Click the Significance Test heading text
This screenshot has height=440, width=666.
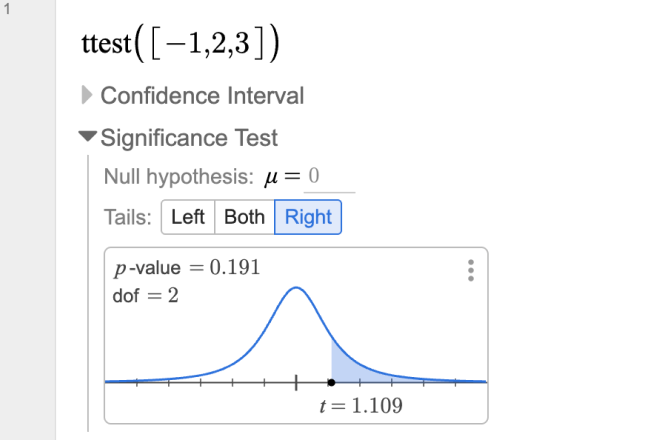click(x=189, y=138)
